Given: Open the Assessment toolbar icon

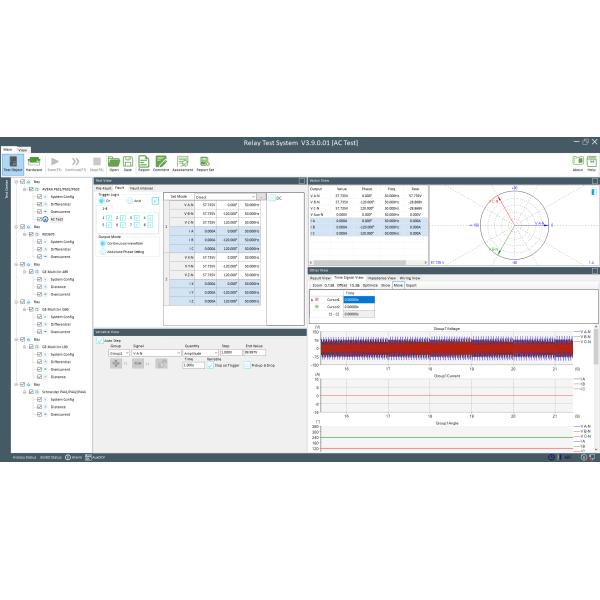Looking at the screenshot, I should tap(182, 162).
